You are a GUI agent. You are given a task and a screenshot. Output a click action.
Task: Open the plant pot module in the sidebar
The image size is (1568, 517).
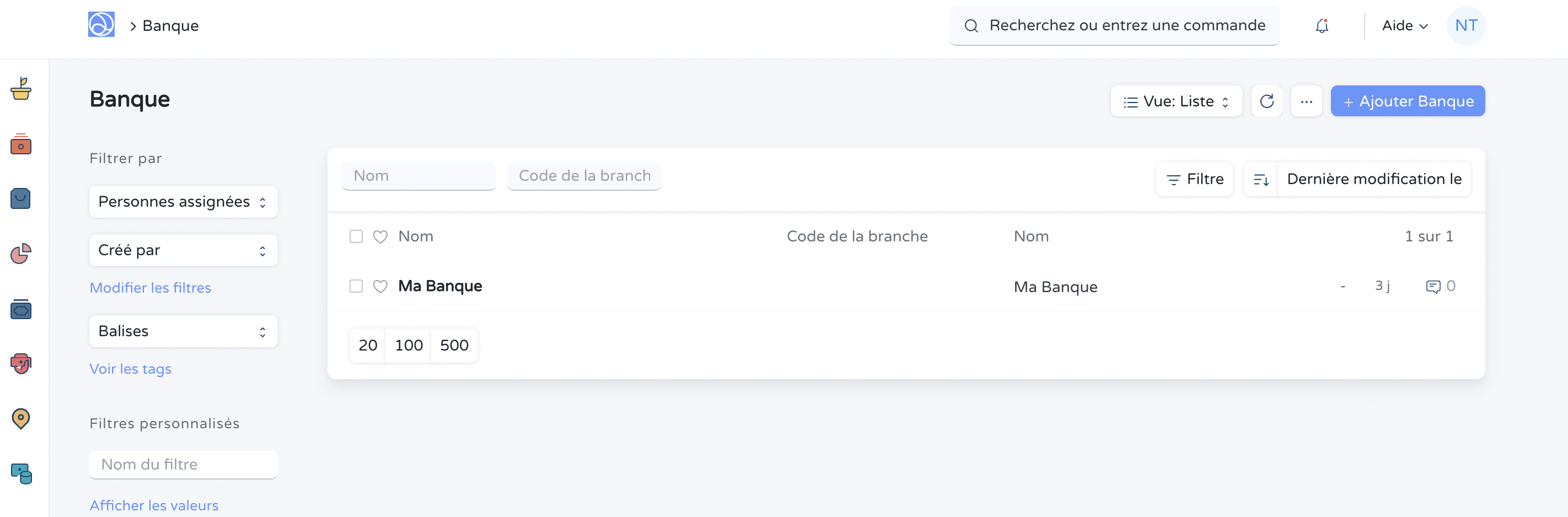click(22, 89)
